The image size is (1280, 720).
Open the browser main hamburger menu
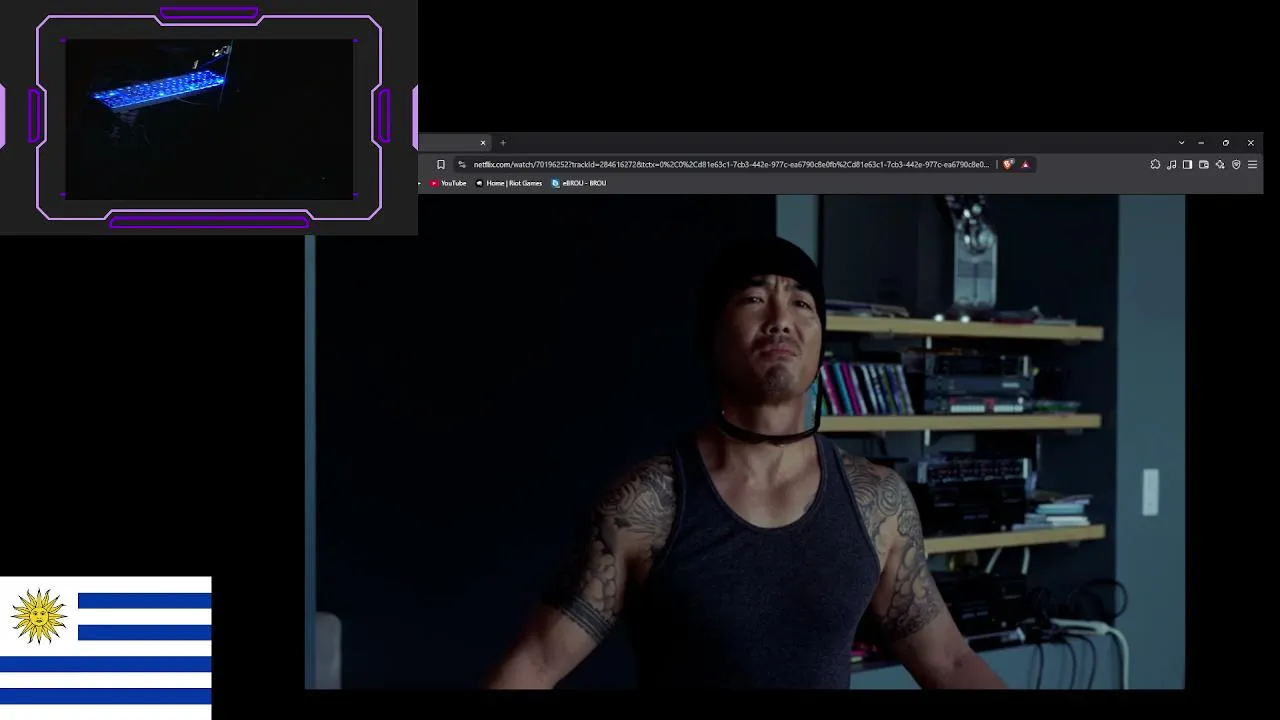click(x=1252, y=165)
